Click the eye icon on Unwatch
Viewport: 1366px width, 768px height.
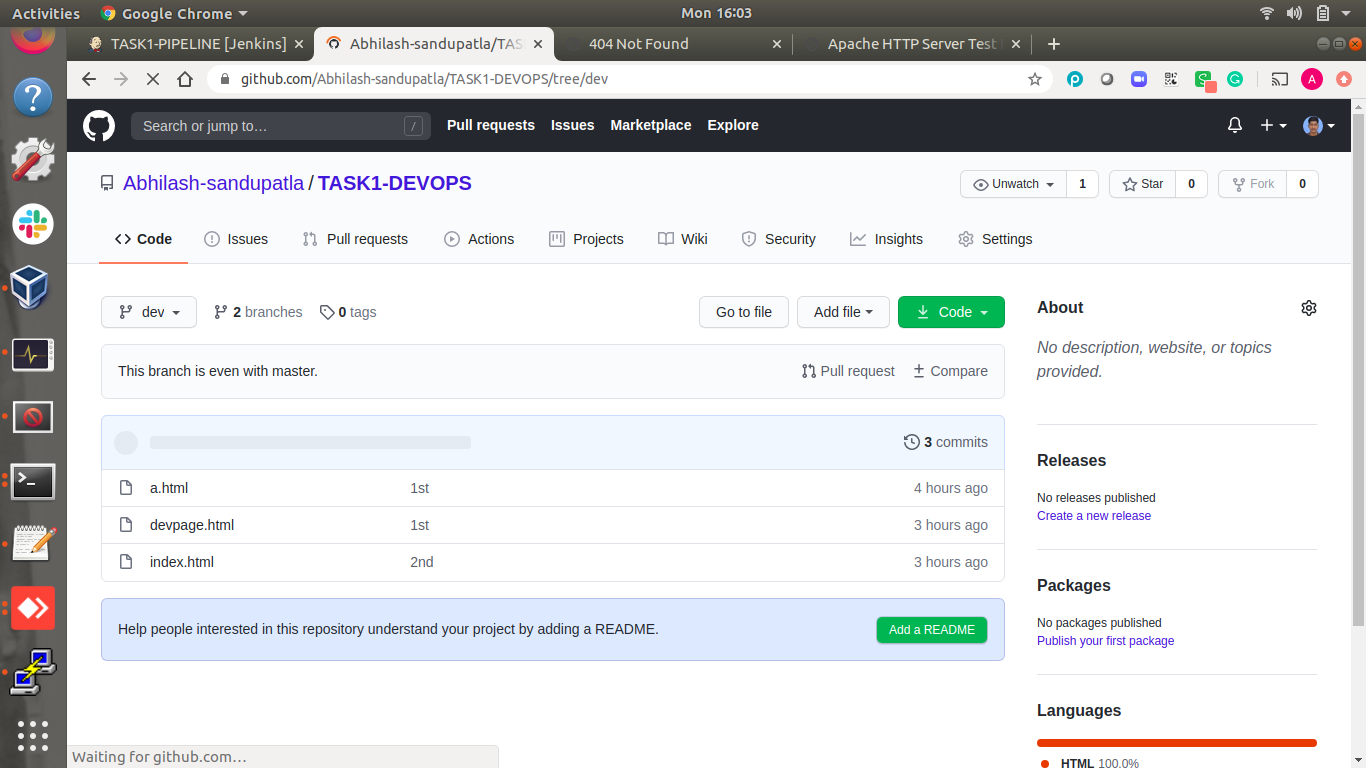(x=981, y=184)
